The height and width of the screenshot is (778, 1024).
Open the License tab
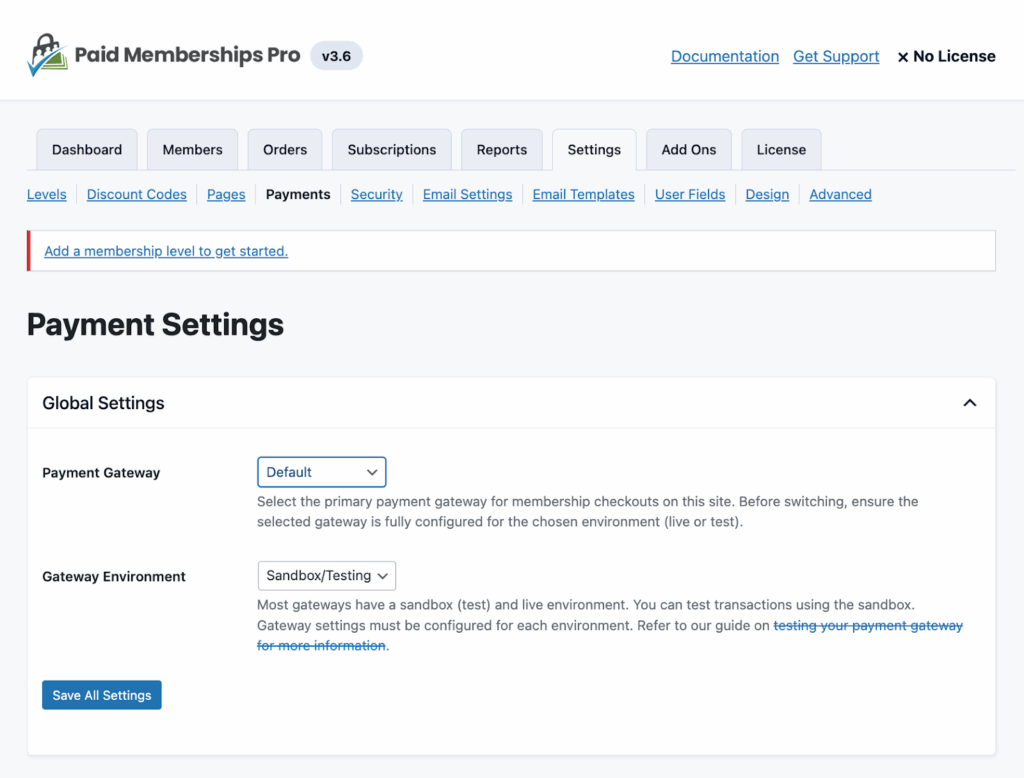coord(780,149)
